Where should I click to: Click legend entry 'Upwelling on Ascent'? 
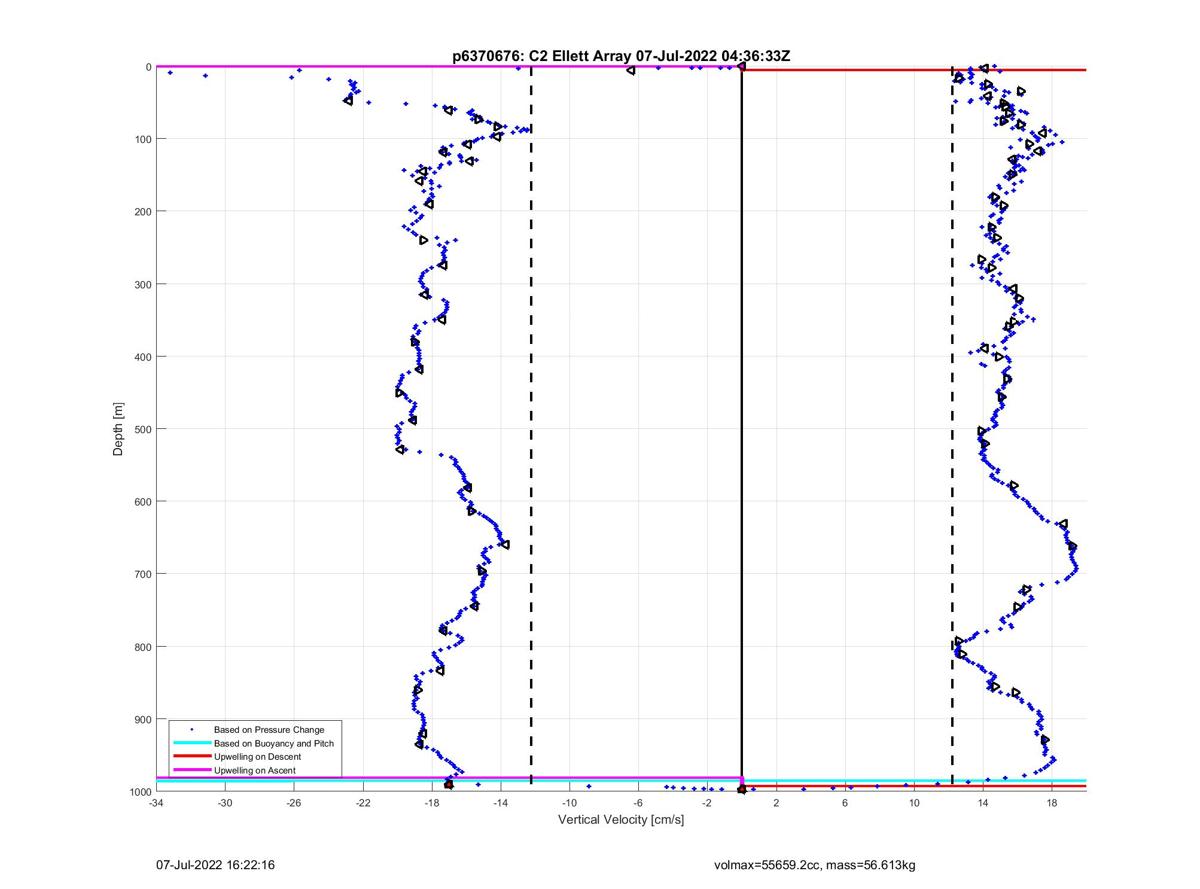click(x=255, y=770)
